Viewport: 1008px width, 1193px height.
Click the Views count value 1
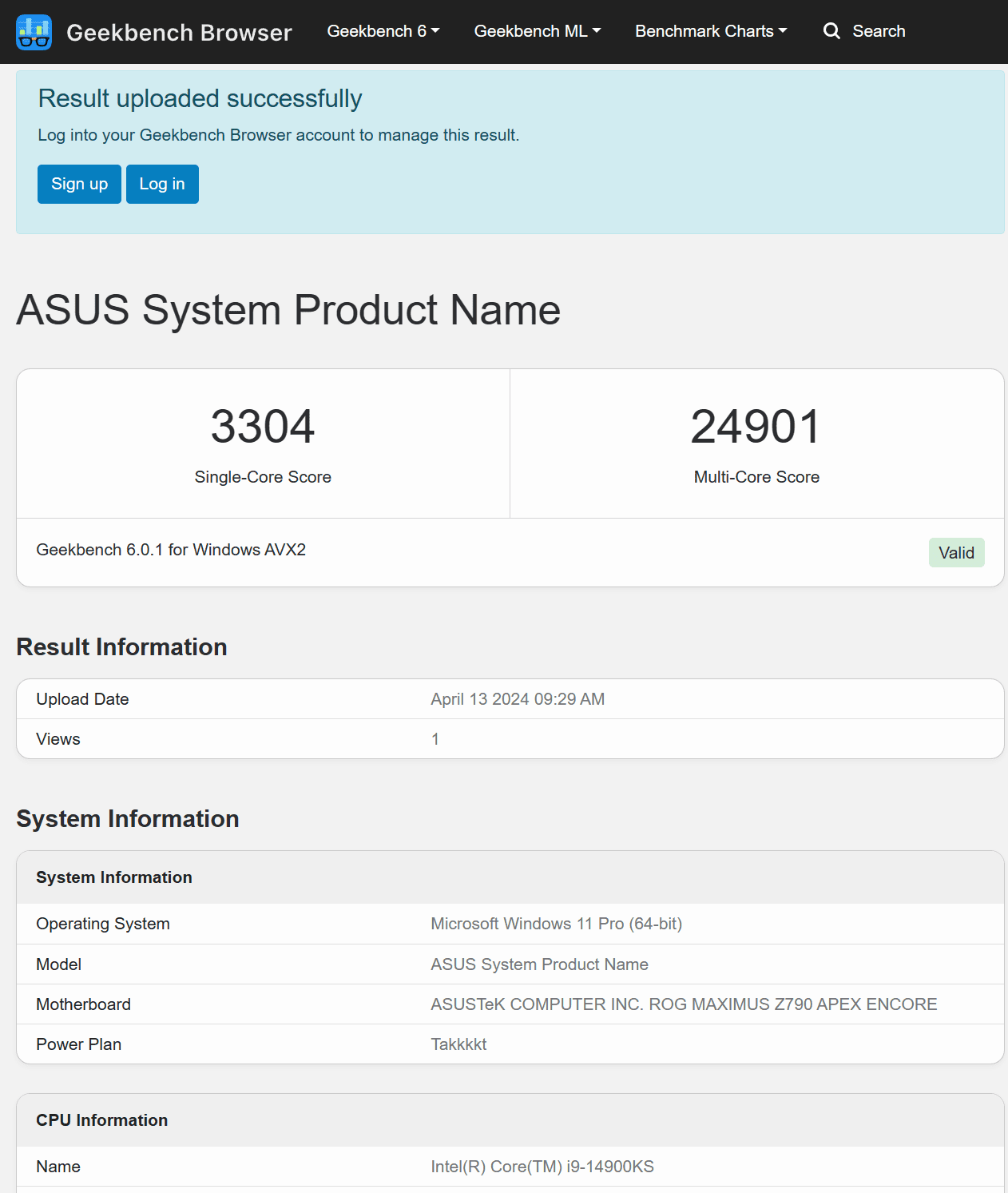tap(435, 739)
